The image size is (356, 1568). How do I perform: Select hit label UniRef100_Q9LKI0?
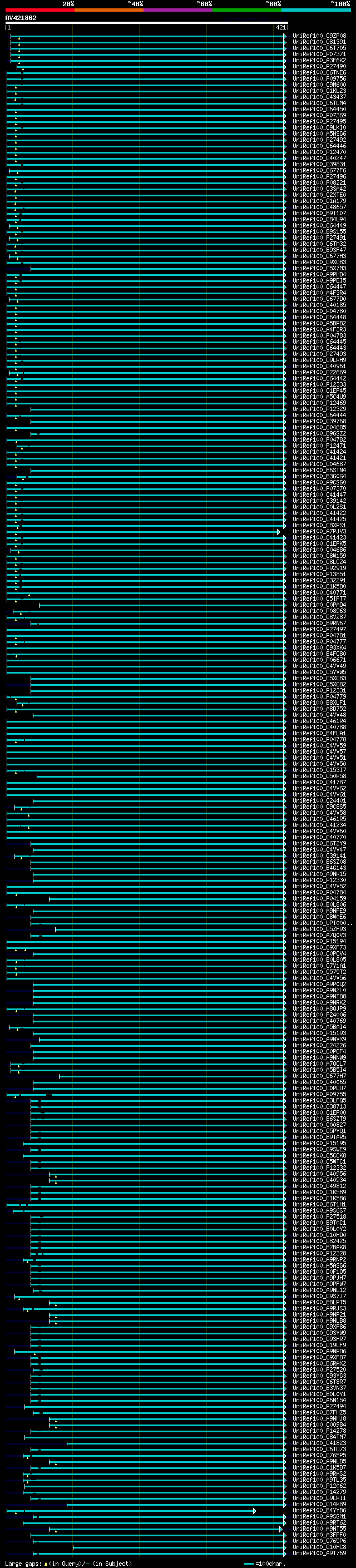(x=319, y=128)
